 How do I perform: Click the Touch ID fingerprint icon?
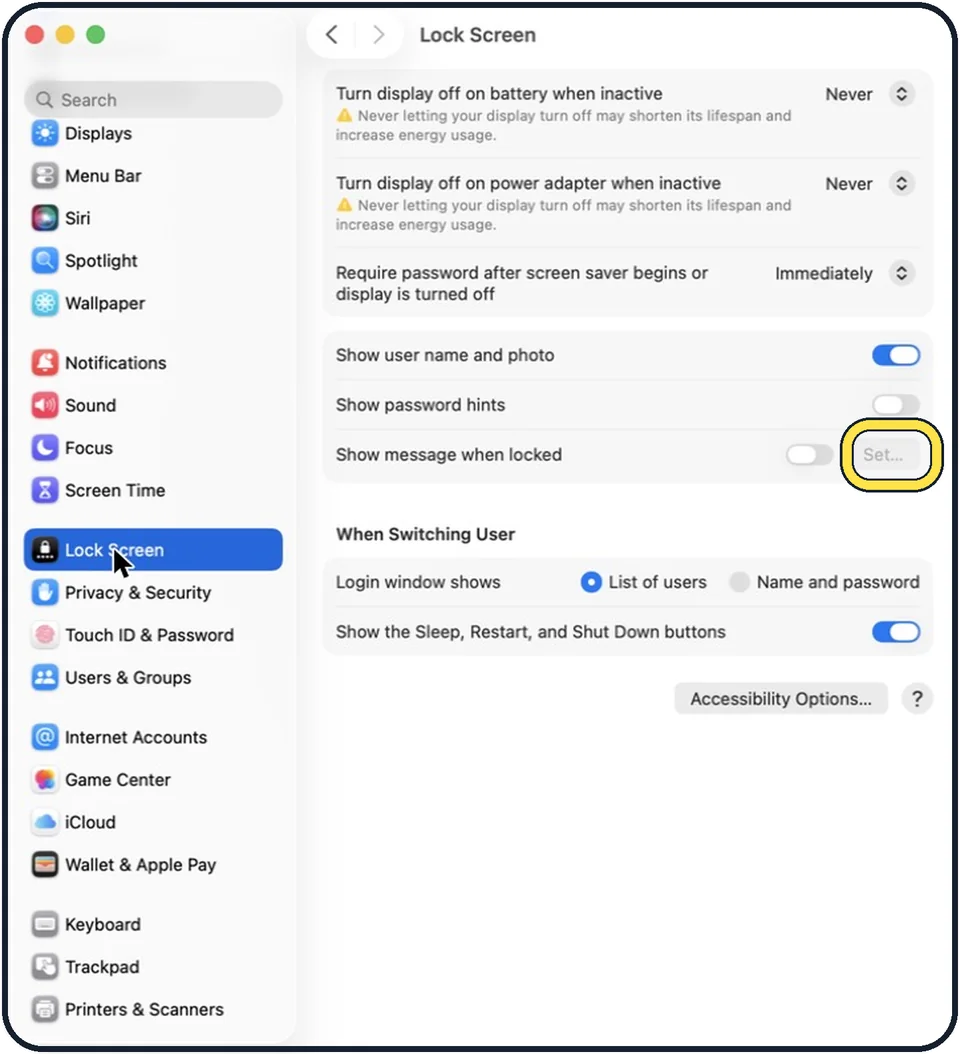tap(45, 635)
